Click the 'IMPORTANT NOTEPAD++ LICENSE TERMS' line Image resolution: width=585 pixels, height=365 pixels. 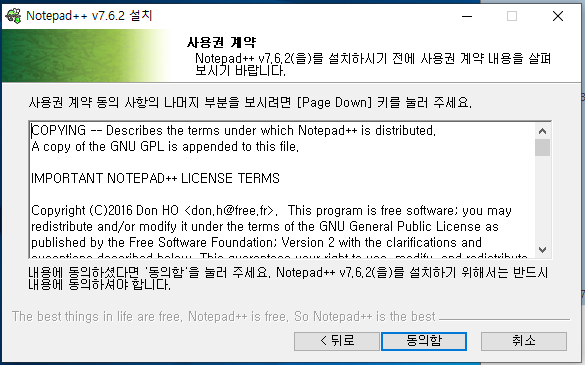[155, 178]
